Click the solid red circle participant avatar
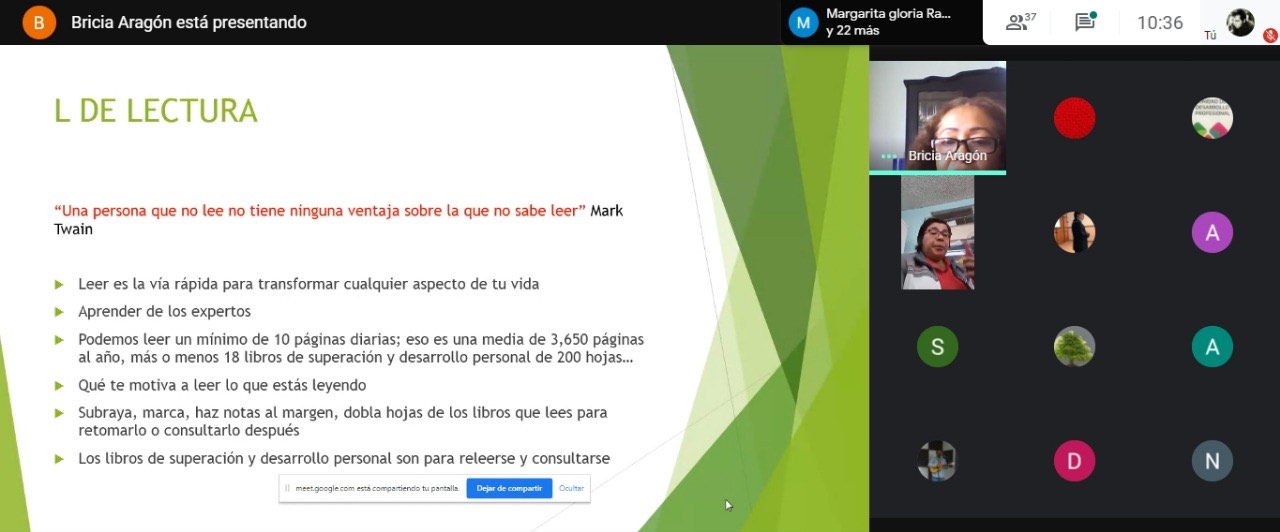The width and height of the screenshot is (1280, 532). pos(1074,118)
